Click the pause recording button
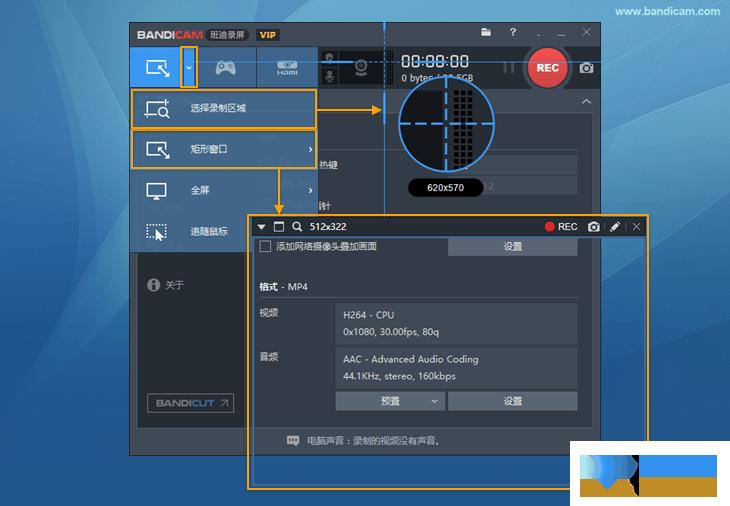The image size is (730, 506). (509, 68)
